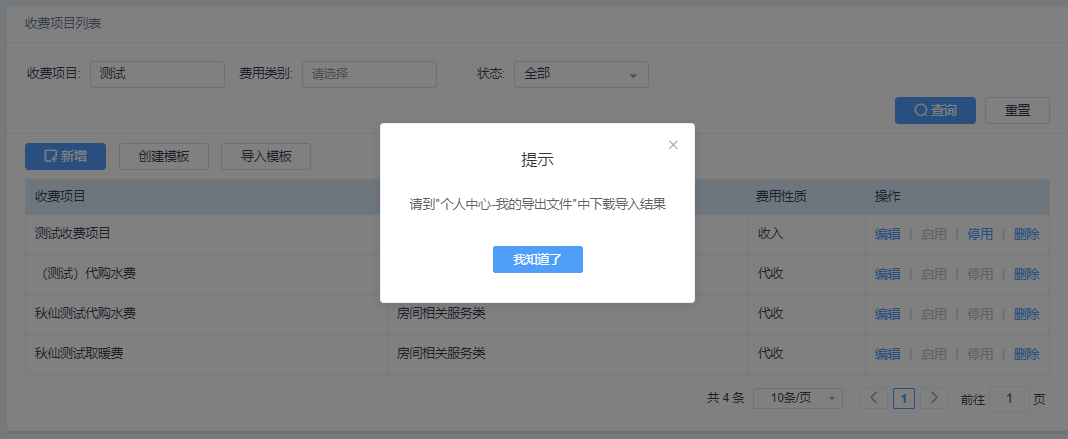Confirm with the 我知道了 button
The image size is (1068, 439).
click(537, 259)
